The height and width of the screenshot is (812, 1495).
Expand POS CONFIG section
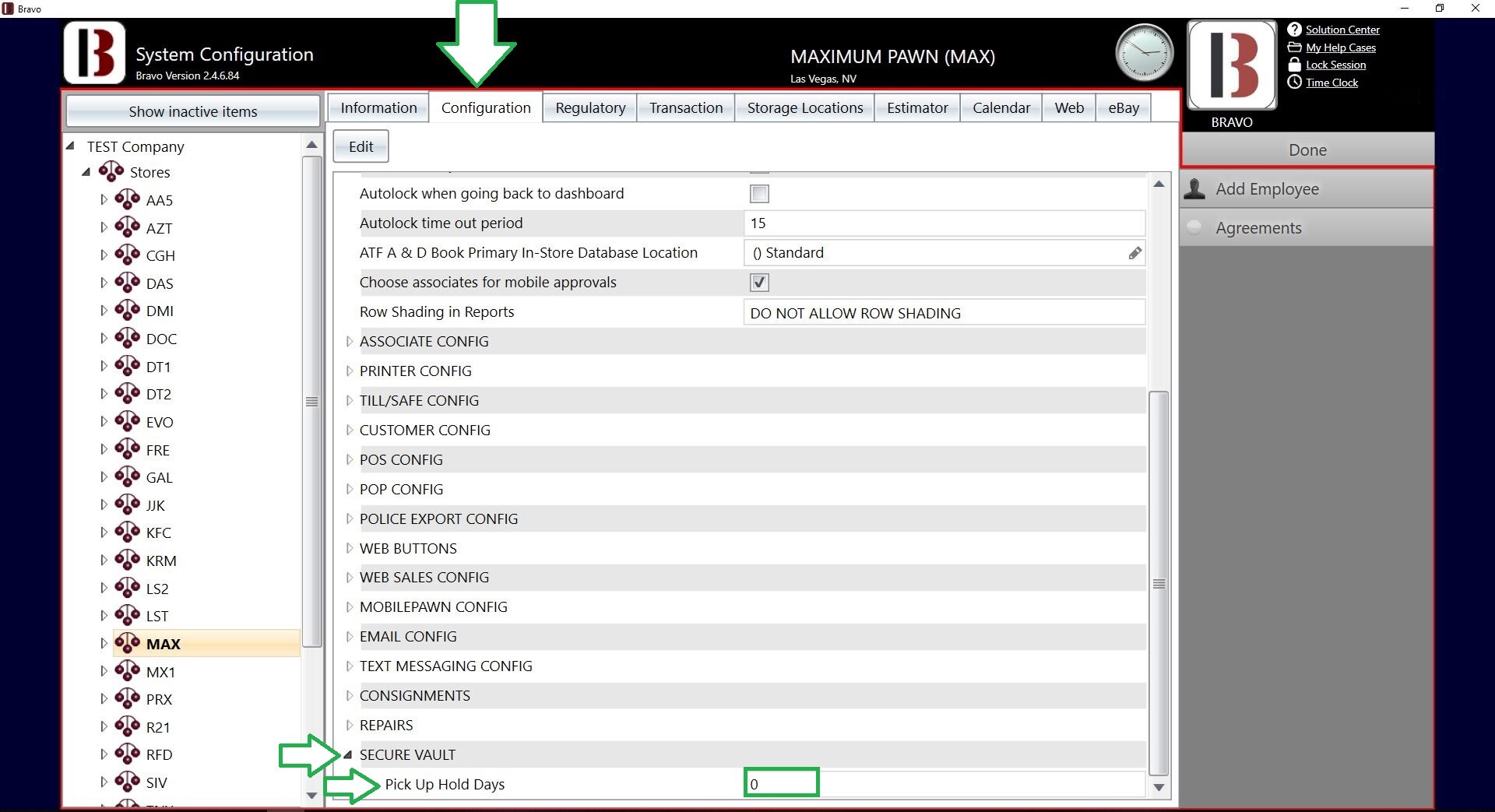(x=350, y=459)
